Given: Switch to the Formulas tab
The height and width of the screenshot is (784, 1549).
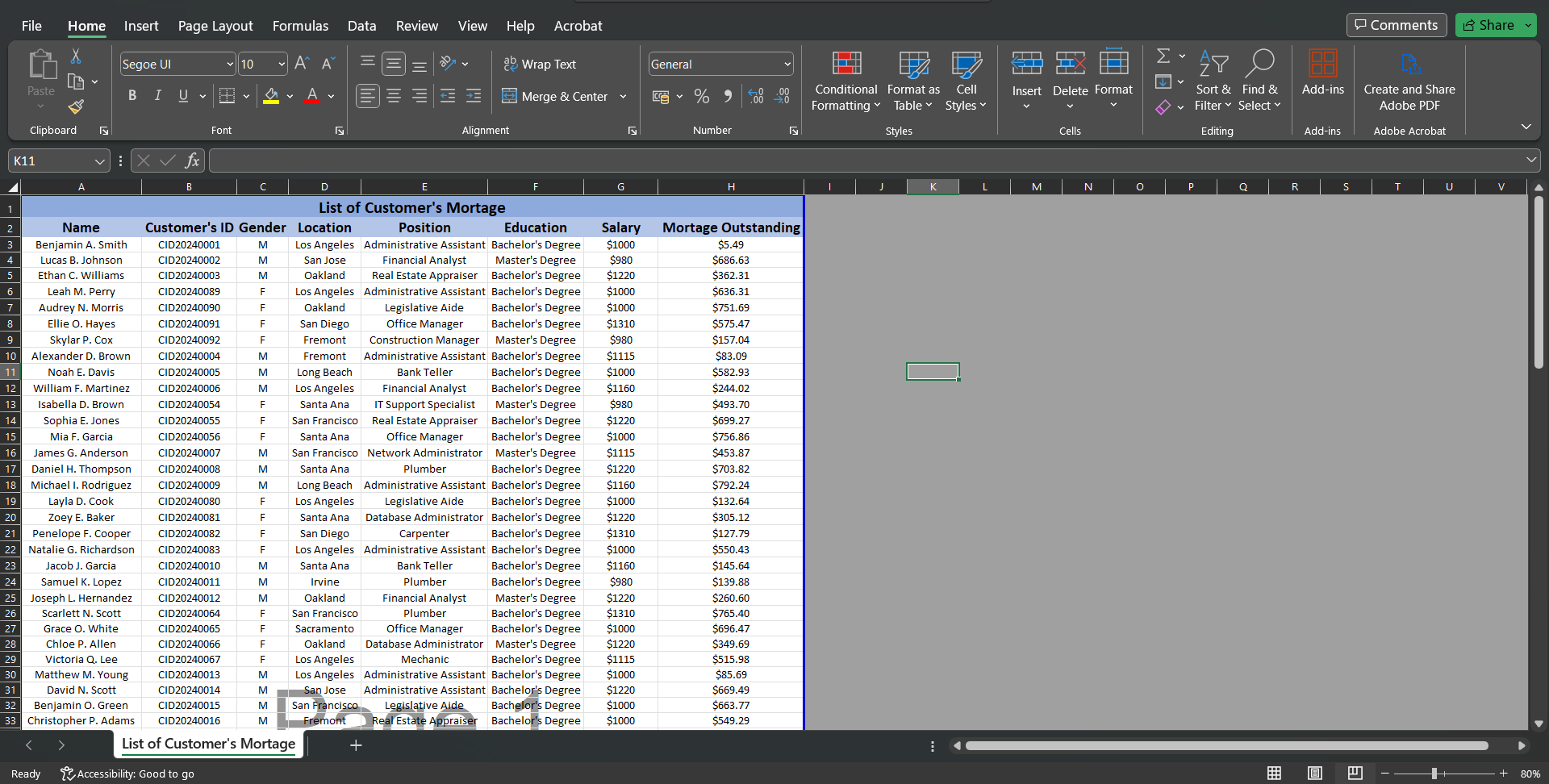Looking at the screenshot, I should click(300, 26).
